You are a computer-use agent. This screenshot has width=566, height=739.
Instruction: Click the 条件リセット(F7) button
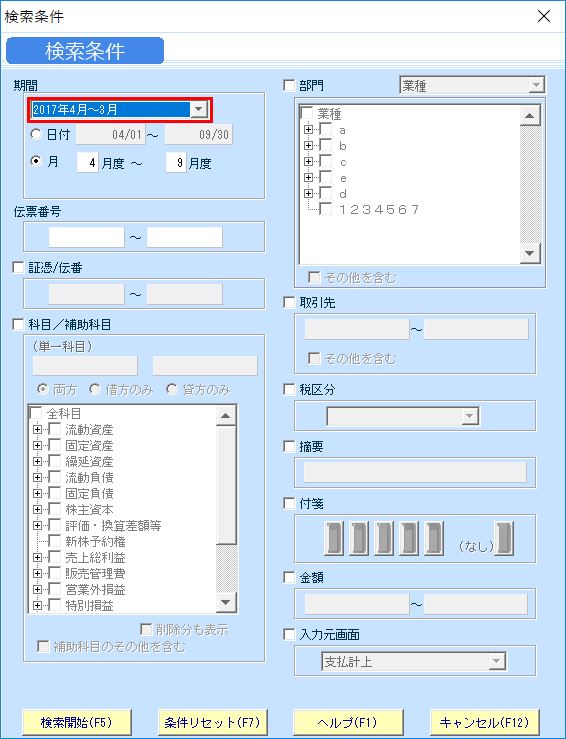(x=213, y=722)
